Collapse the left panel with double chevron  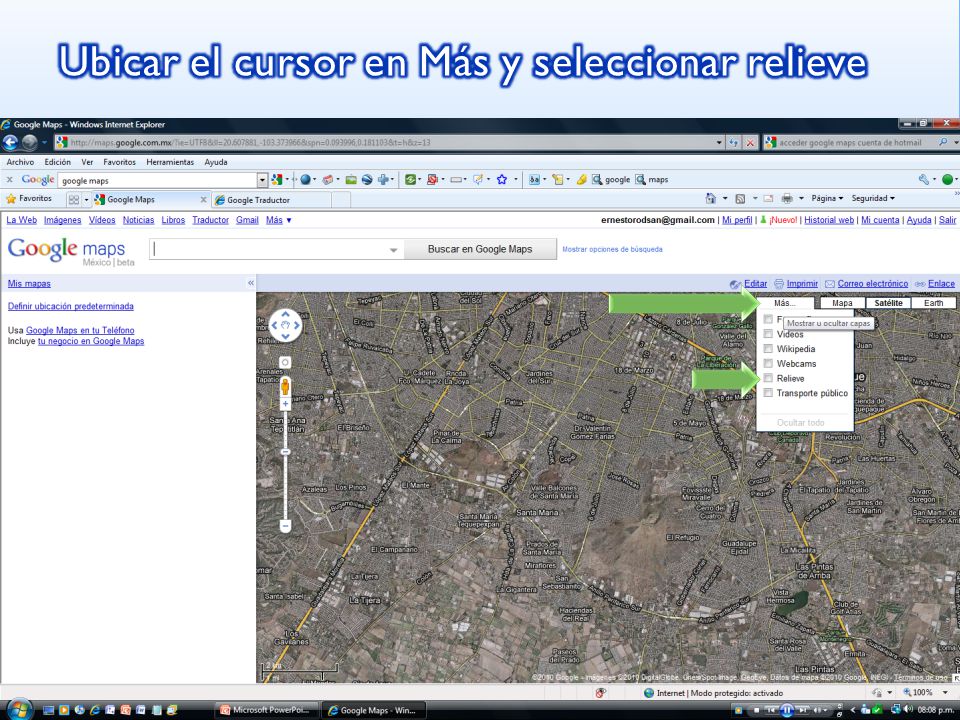[x=250, y=283]
